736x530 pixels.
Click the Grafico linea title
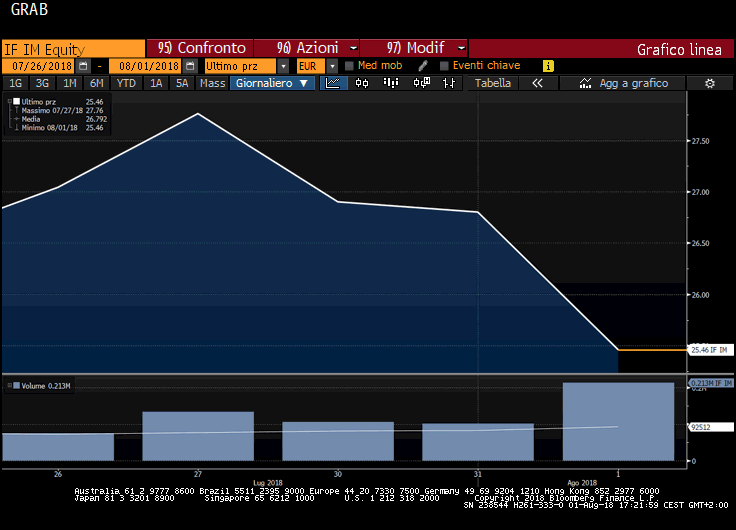[x=679, y=50]
